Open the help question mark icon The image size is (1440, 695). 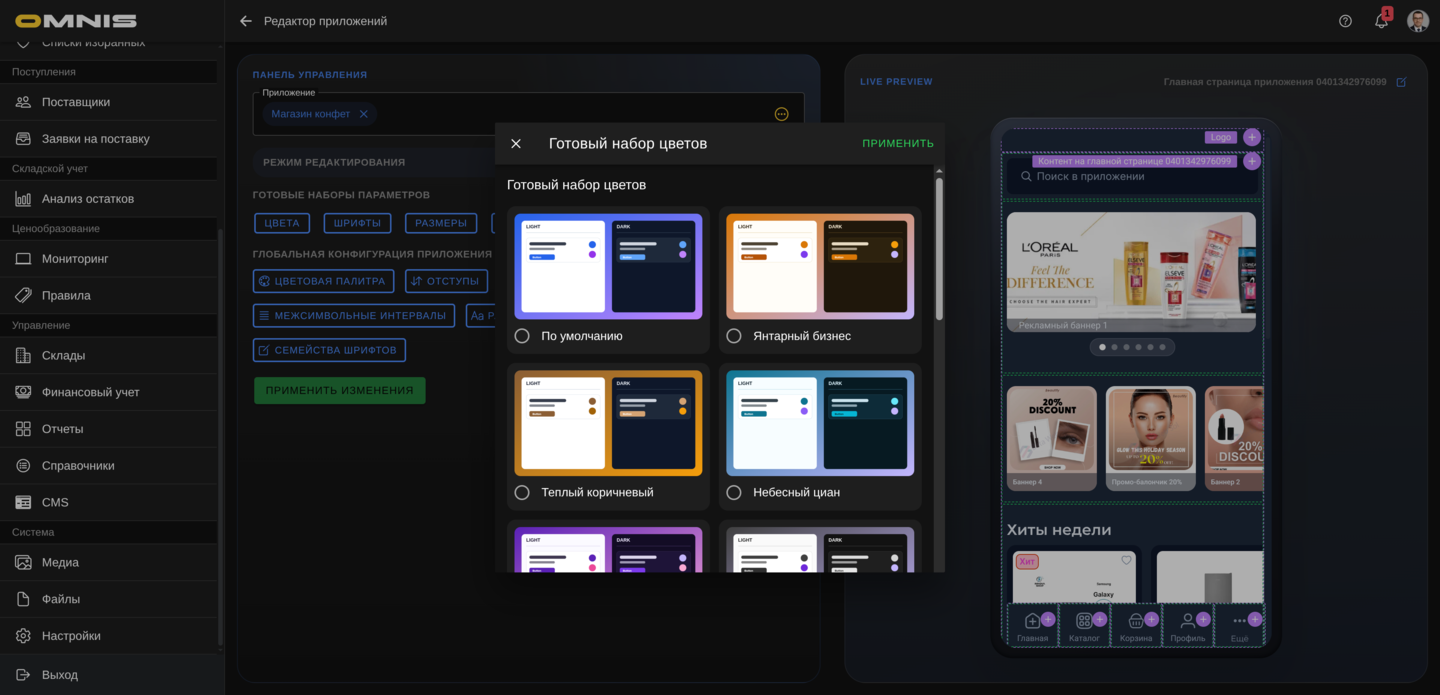[x=1345, y=21]
